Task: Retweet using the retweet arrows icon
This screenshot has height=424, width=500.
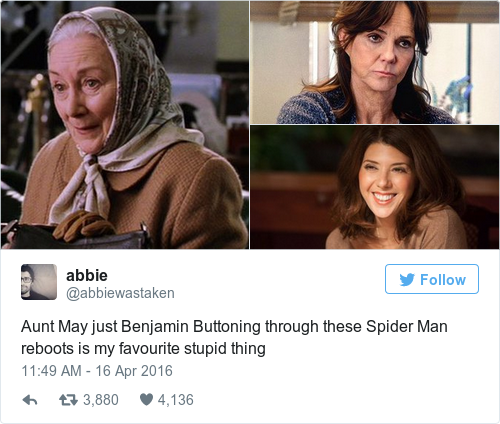Action: click(x=68, y=400)
